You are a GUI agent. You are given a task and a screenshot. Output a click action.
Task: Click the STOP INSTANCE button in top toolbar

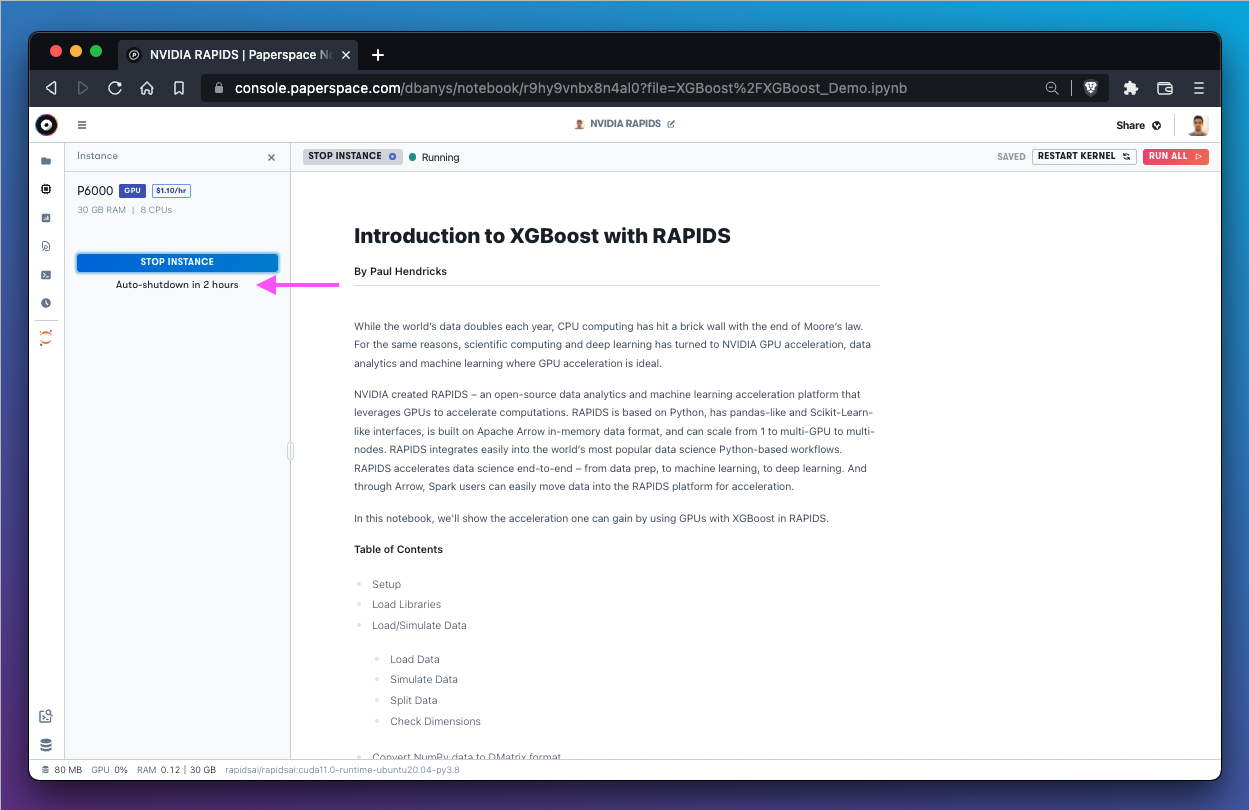click(x=352, y=156)
